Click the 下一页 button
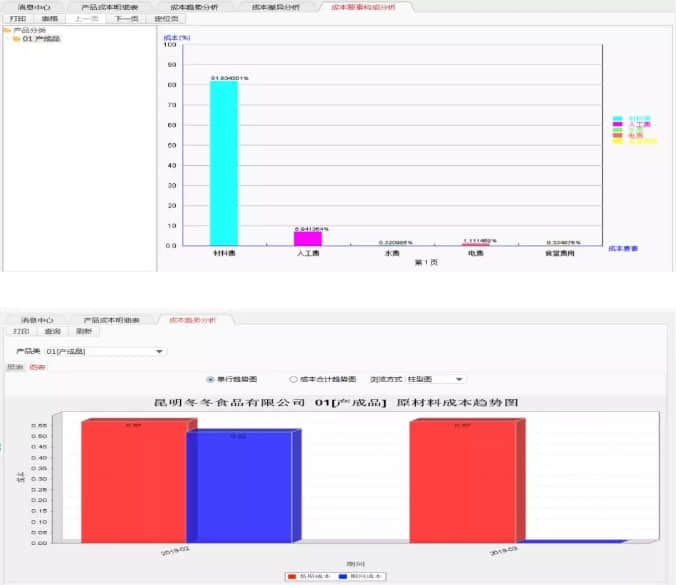This screenshot has width=676, height=585. click(x=126, y=18)
